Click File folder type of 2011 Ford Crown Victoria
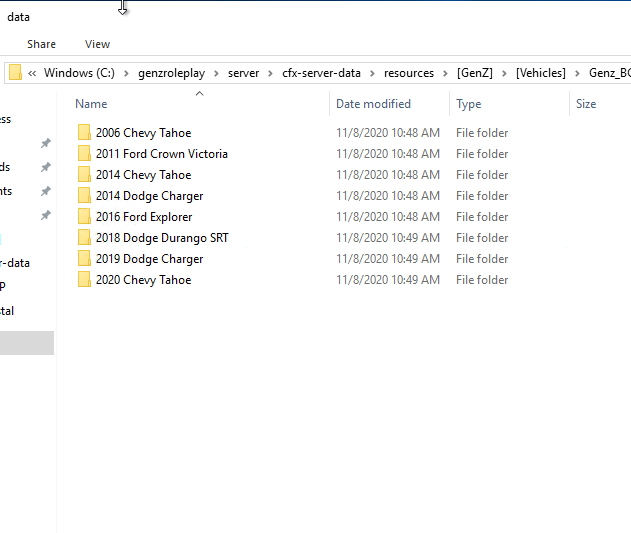Image resolution: width=631 pixels, height=533 pixels. pos(482,154)
